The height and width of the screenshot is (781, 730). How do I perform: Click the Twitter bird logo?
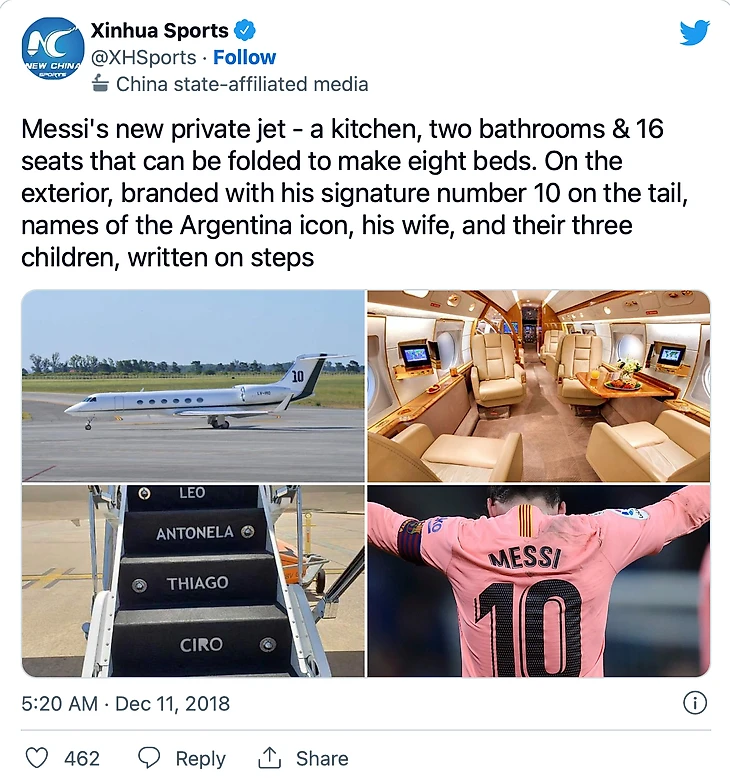coord(695,33)
